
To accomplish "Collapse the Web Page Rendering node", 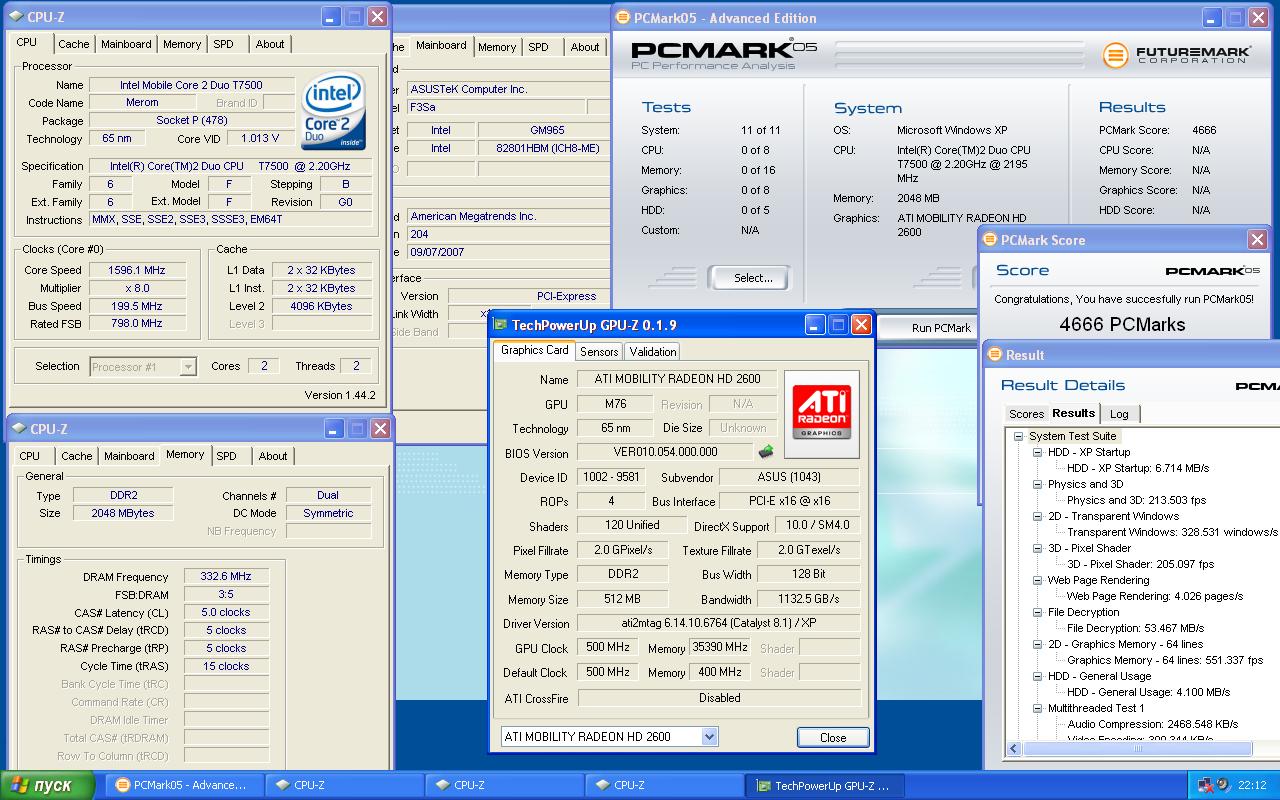I will [x=1038, y=580].
